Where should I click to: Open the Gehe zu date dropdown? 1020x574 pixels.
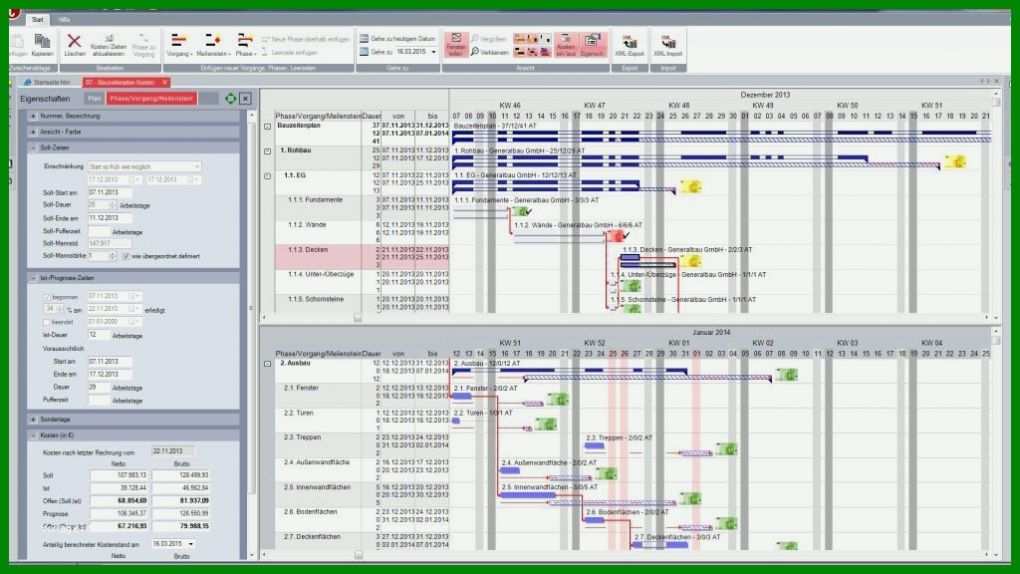point(434,51)
